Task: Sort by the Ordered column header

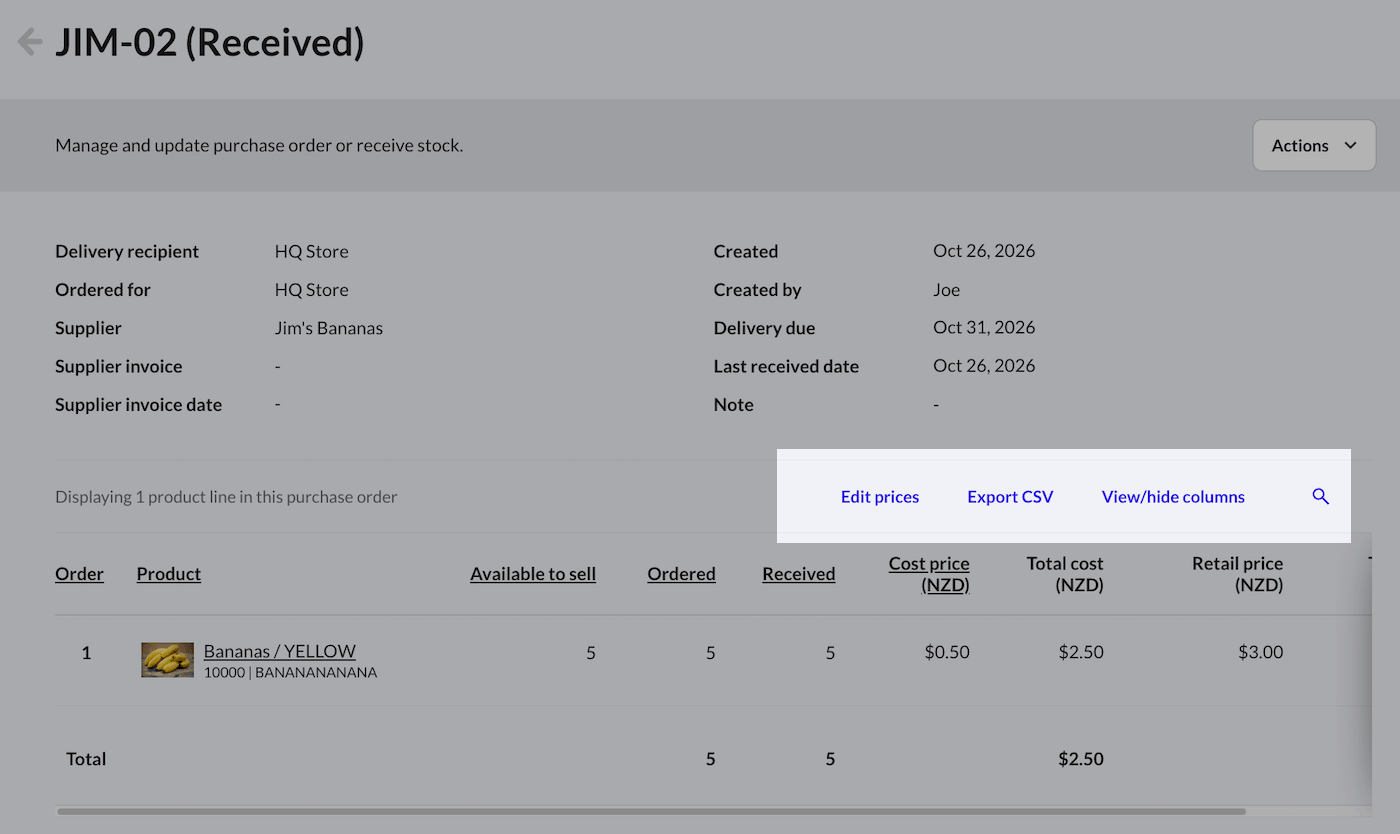Action: pos(681,574)
